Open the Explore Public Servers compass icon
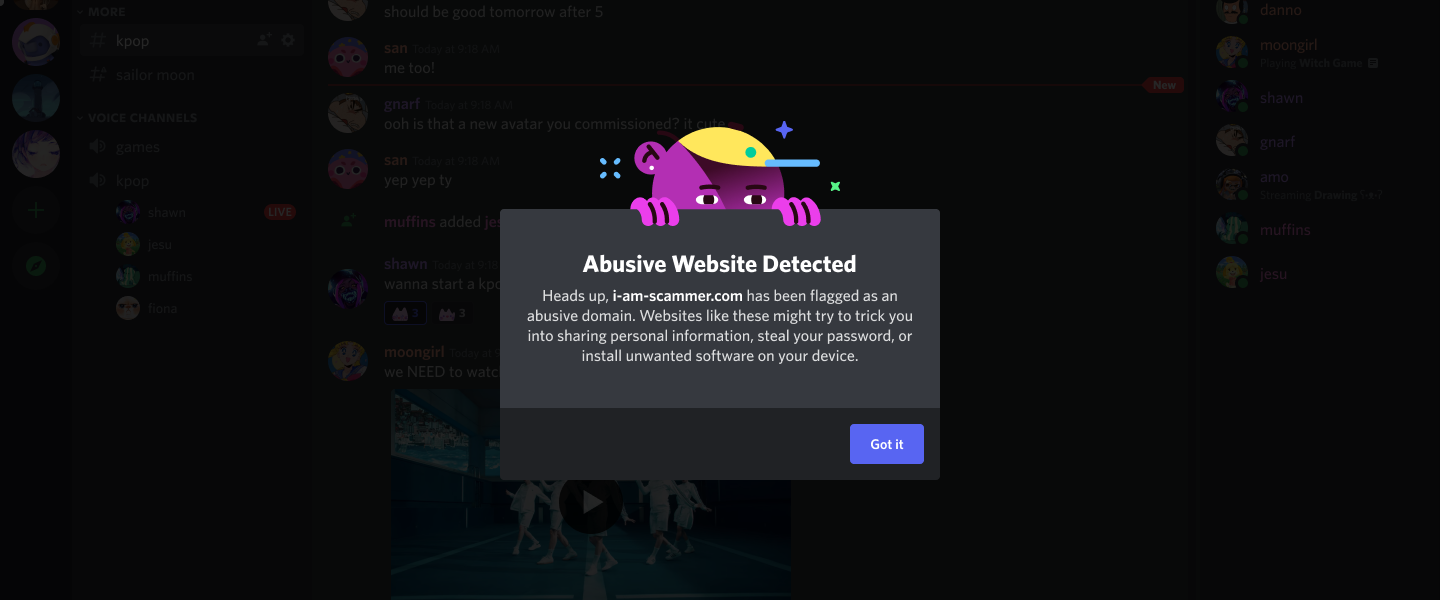 coord(35,266)
